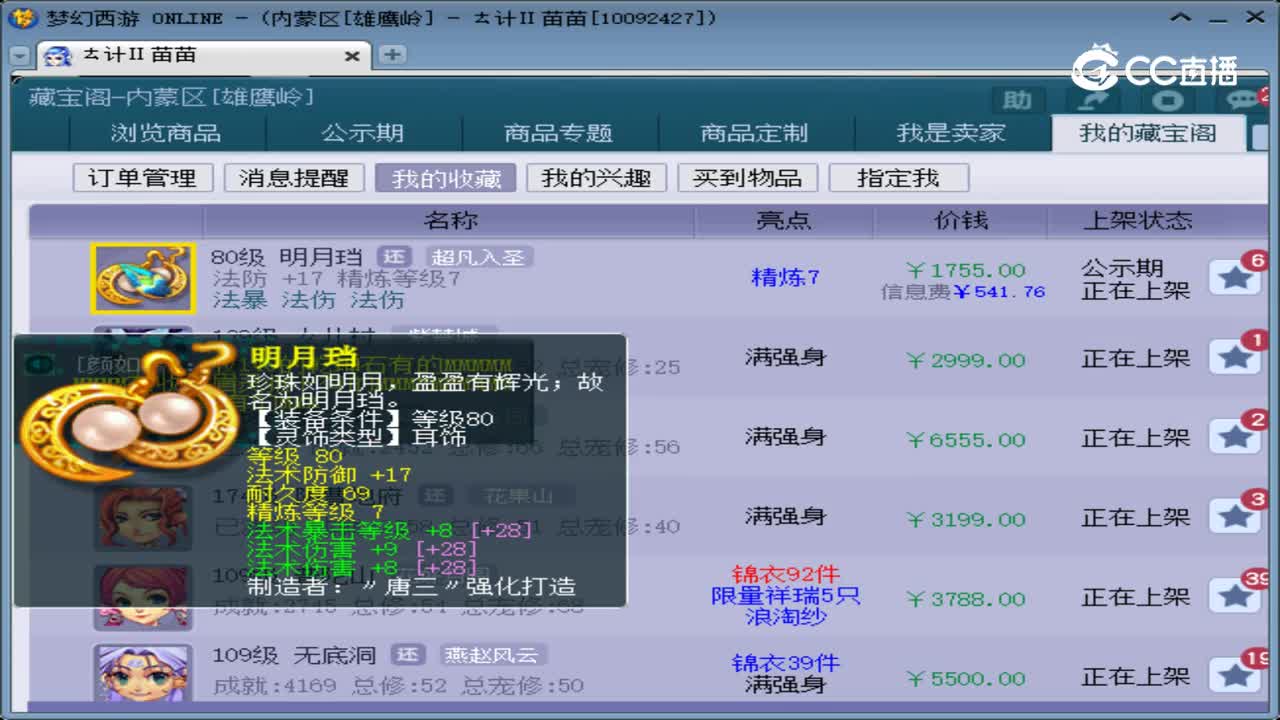The height and width of the screenshot is (720, 1280).
Task: Star the listing priced ¥3788.00
Action: (x=1235, y=597)
